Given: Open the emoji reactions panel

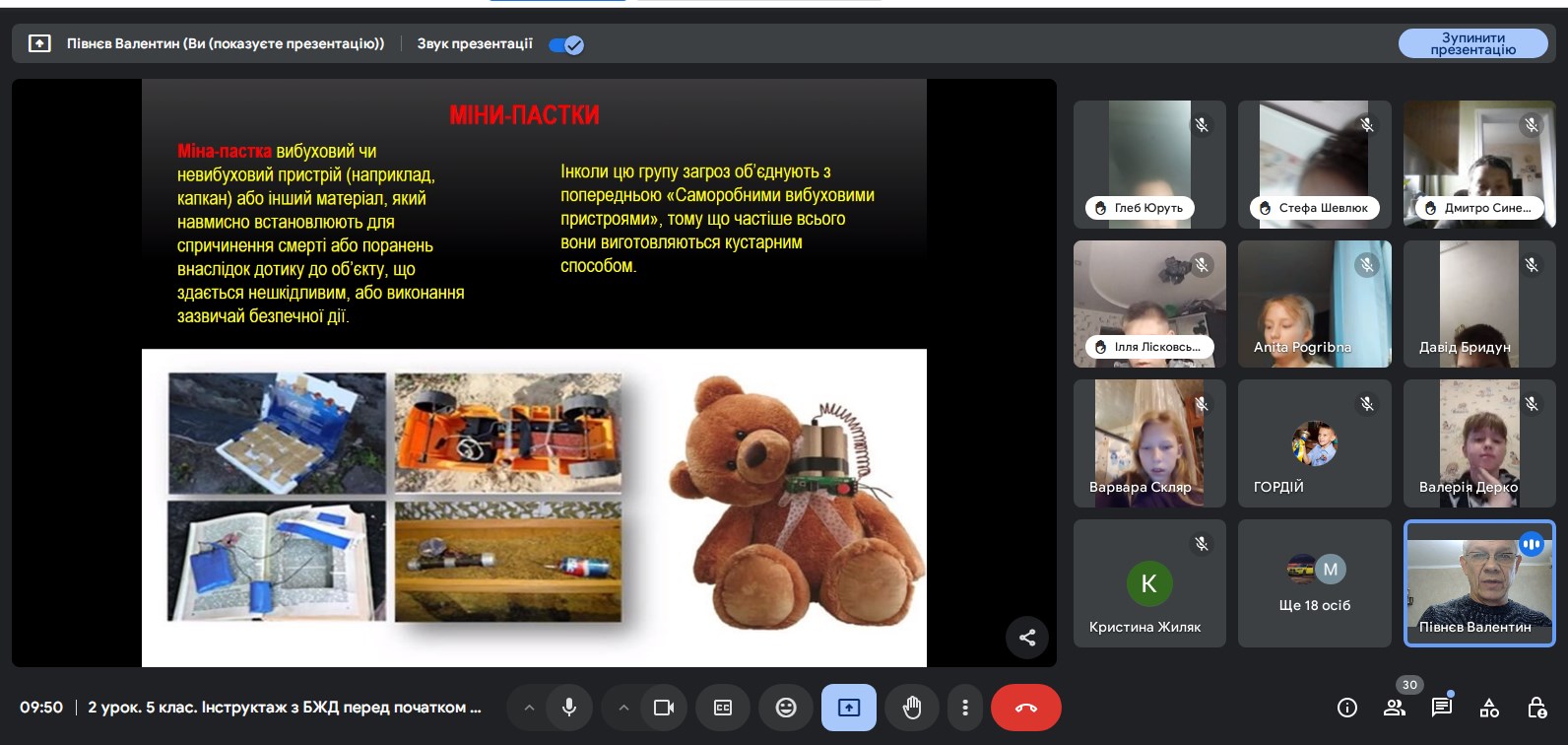Looking at the screenshot, I should (786, 708).
